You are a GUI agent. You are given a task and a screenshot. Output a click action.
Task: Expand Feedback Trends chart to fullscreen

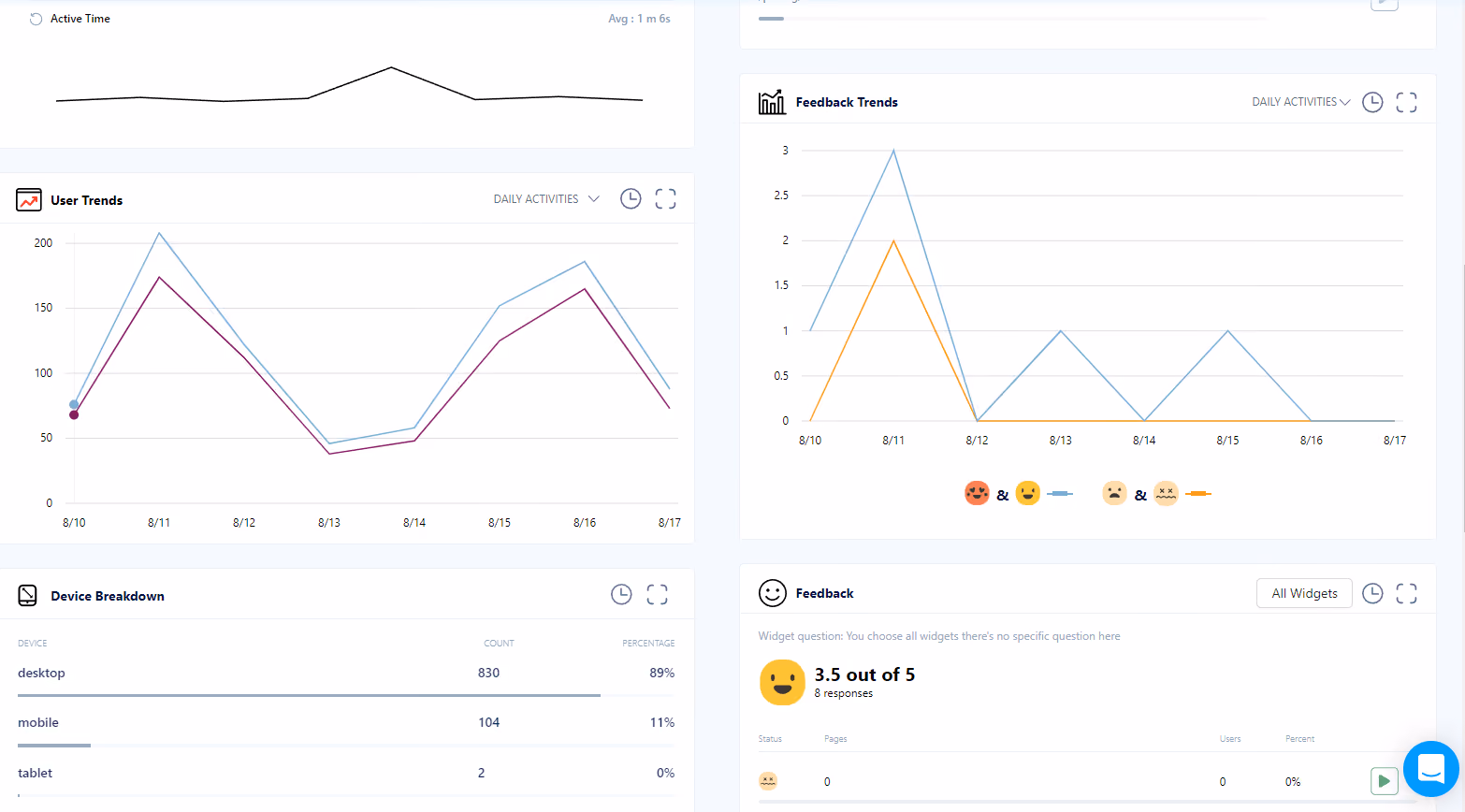(1406, 102)
